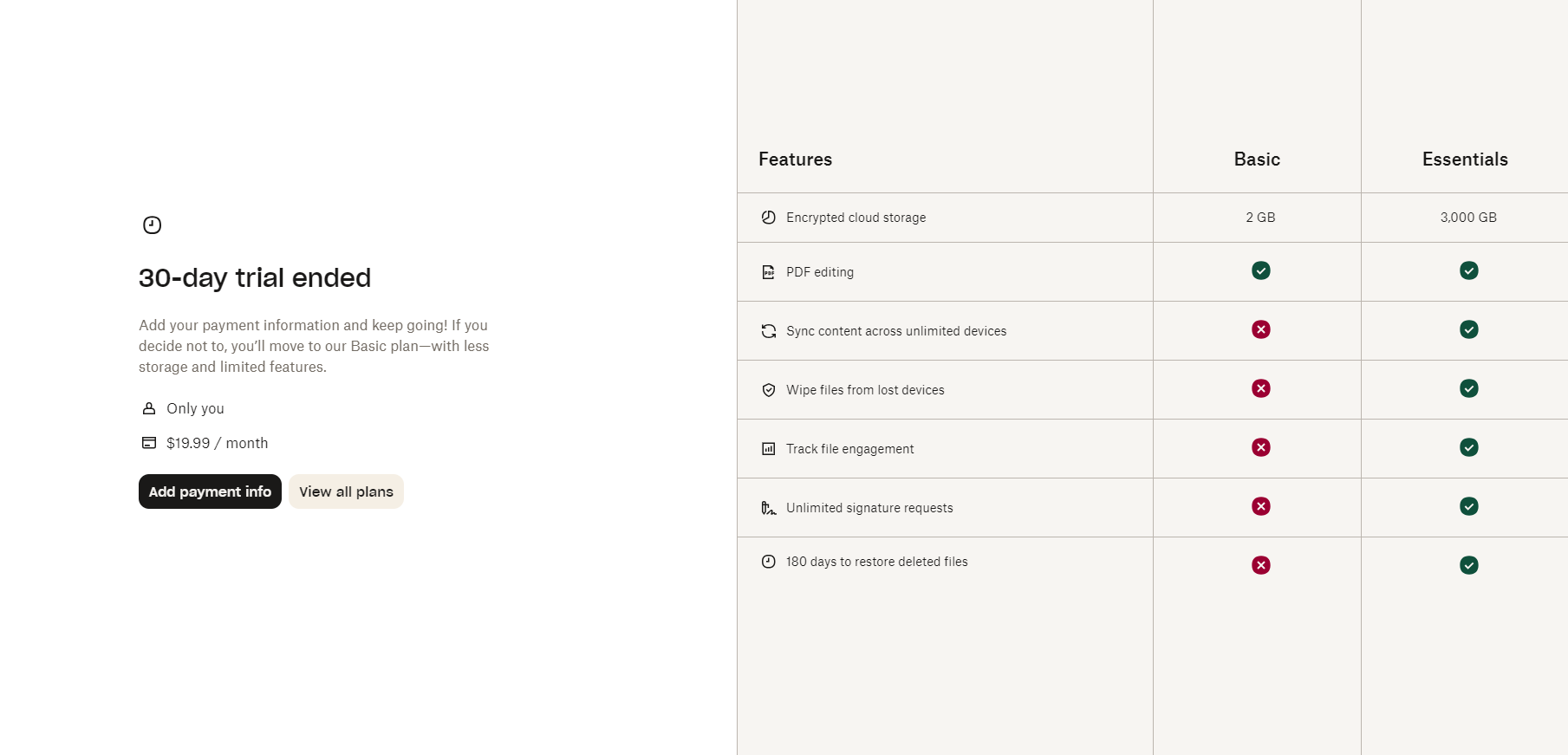Toggle the red X for Basic track file engagement
Image resolution: width=1568 pixels, height=755 pixels.
point(1259,447)
